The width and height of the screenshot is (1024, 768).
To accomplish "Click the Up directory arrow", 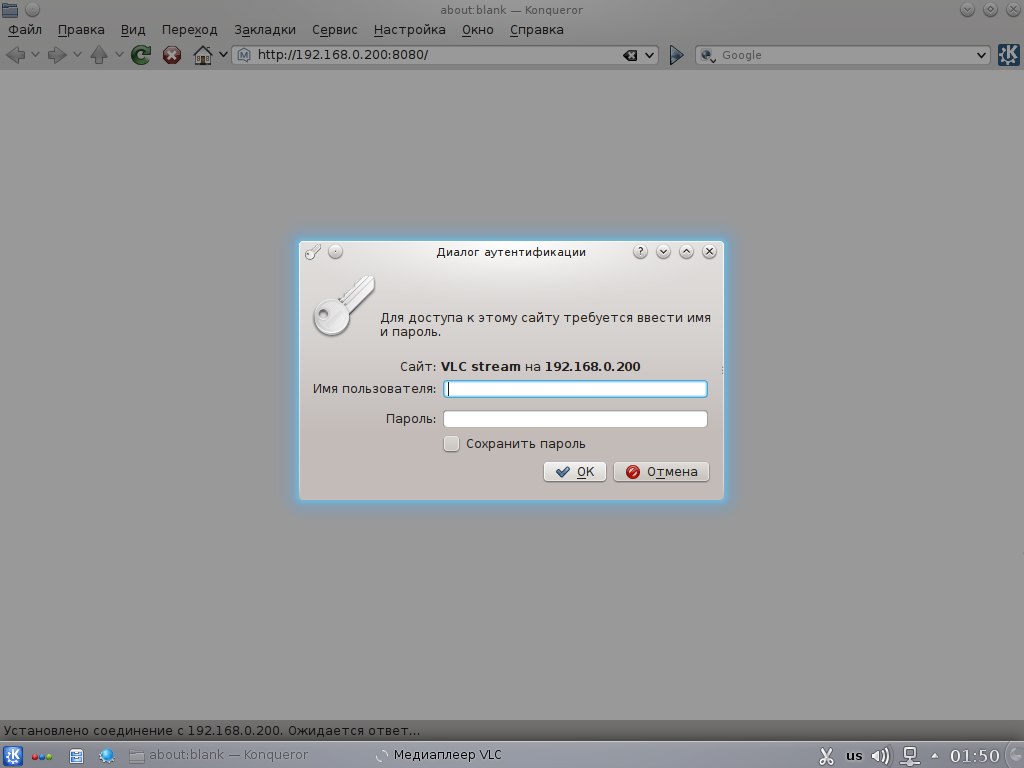I will pyautogui.click(x=99, y=55).
